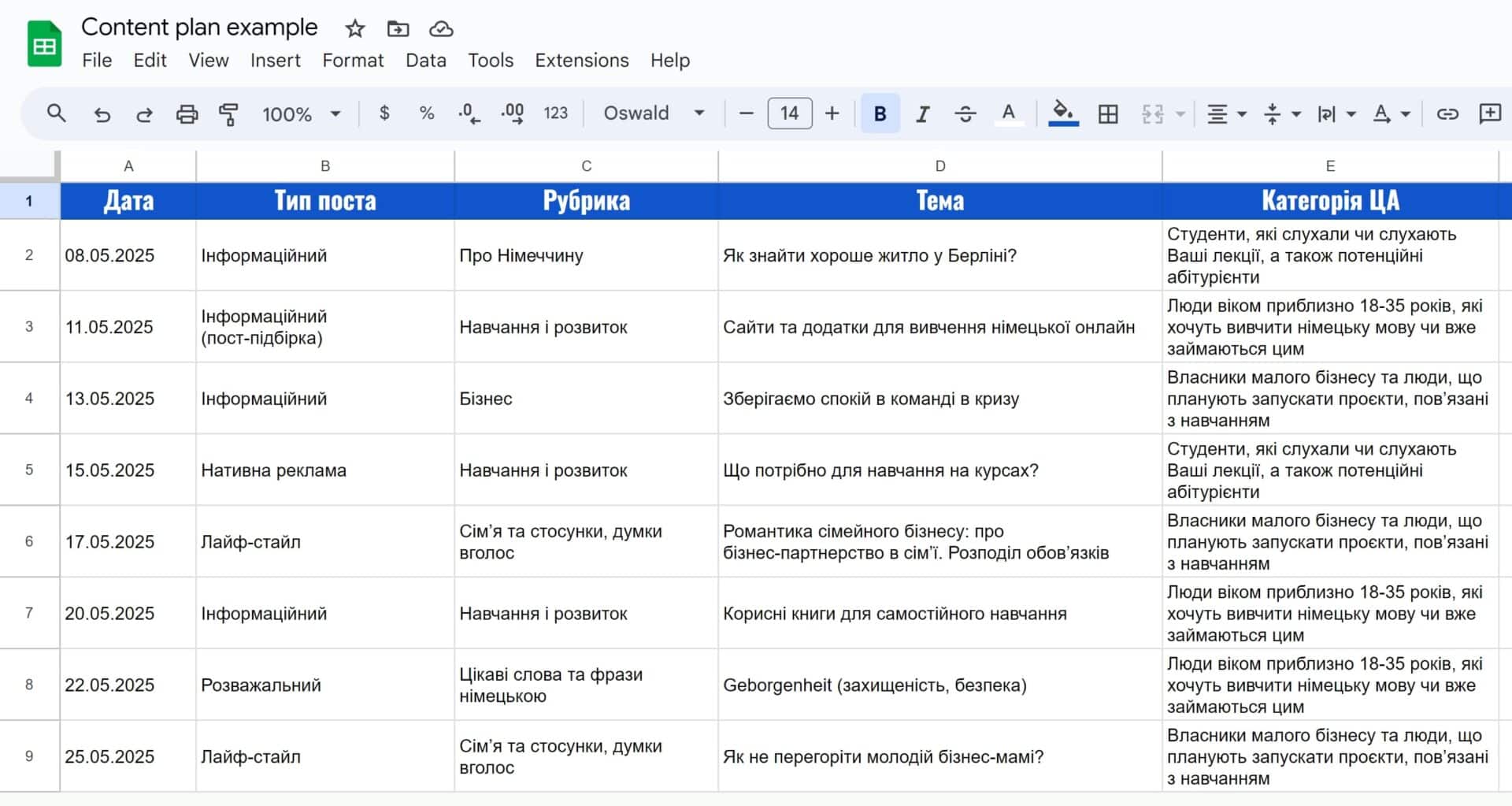
Task: Click the paint format roller icon
Action: (x=228, y=114)
